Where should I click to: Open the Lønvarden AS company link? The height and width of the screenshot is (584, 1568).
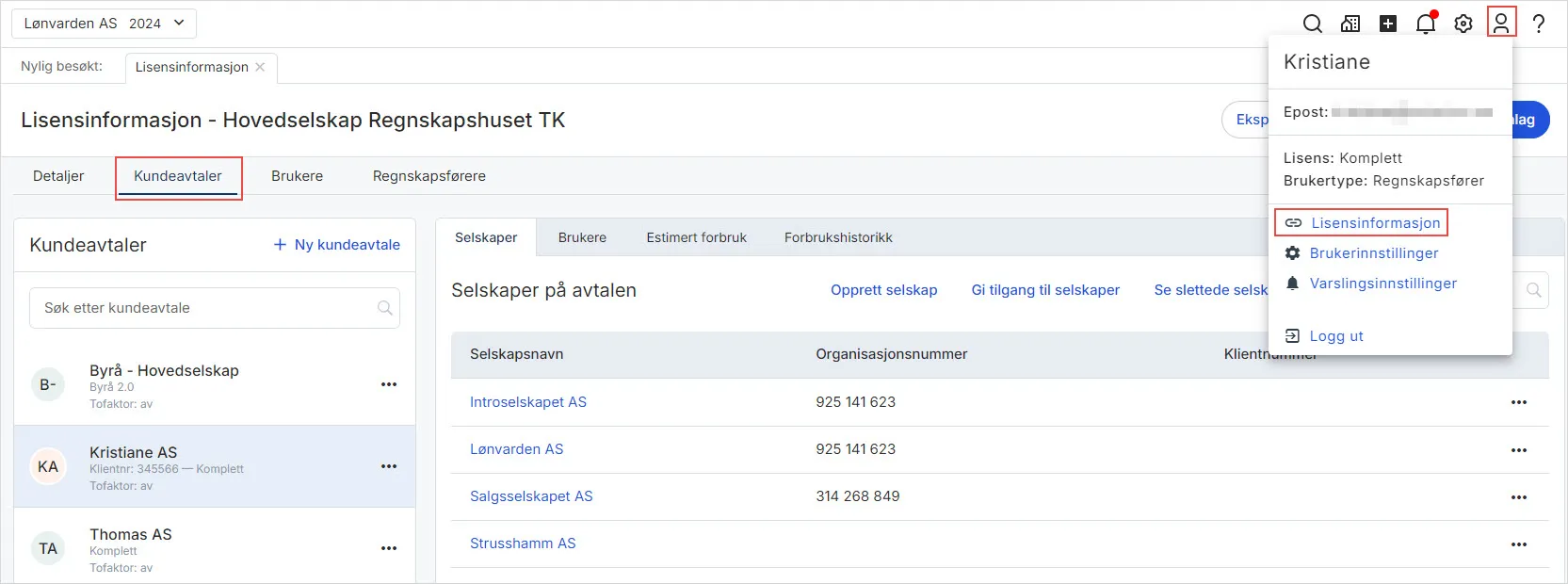pyautogui.click(x=517, y=449)
